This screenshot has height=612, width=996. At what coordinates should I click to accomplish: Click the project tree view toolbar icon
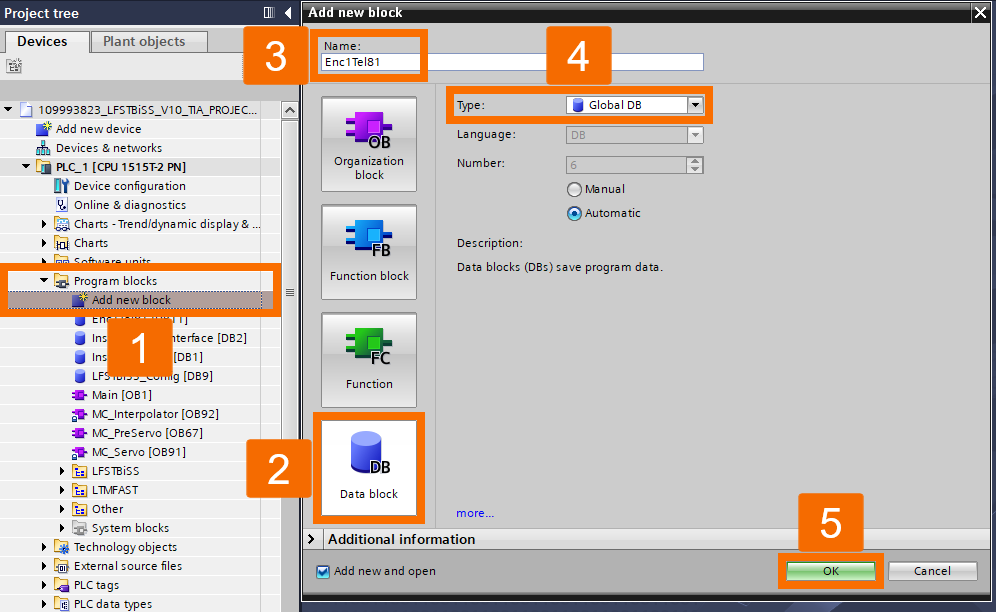coord(14,65)
